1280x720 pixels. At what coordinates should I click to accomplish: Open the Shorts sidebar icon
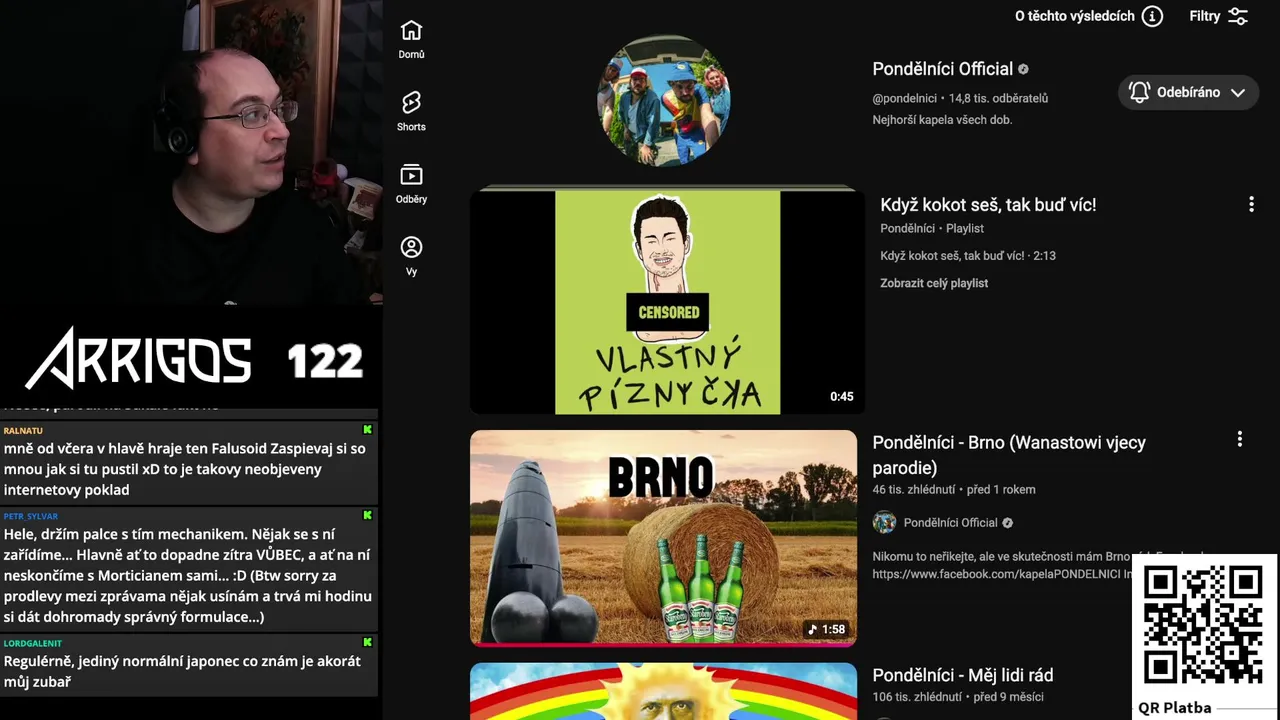pyautogui.click(x=411, y=103)
